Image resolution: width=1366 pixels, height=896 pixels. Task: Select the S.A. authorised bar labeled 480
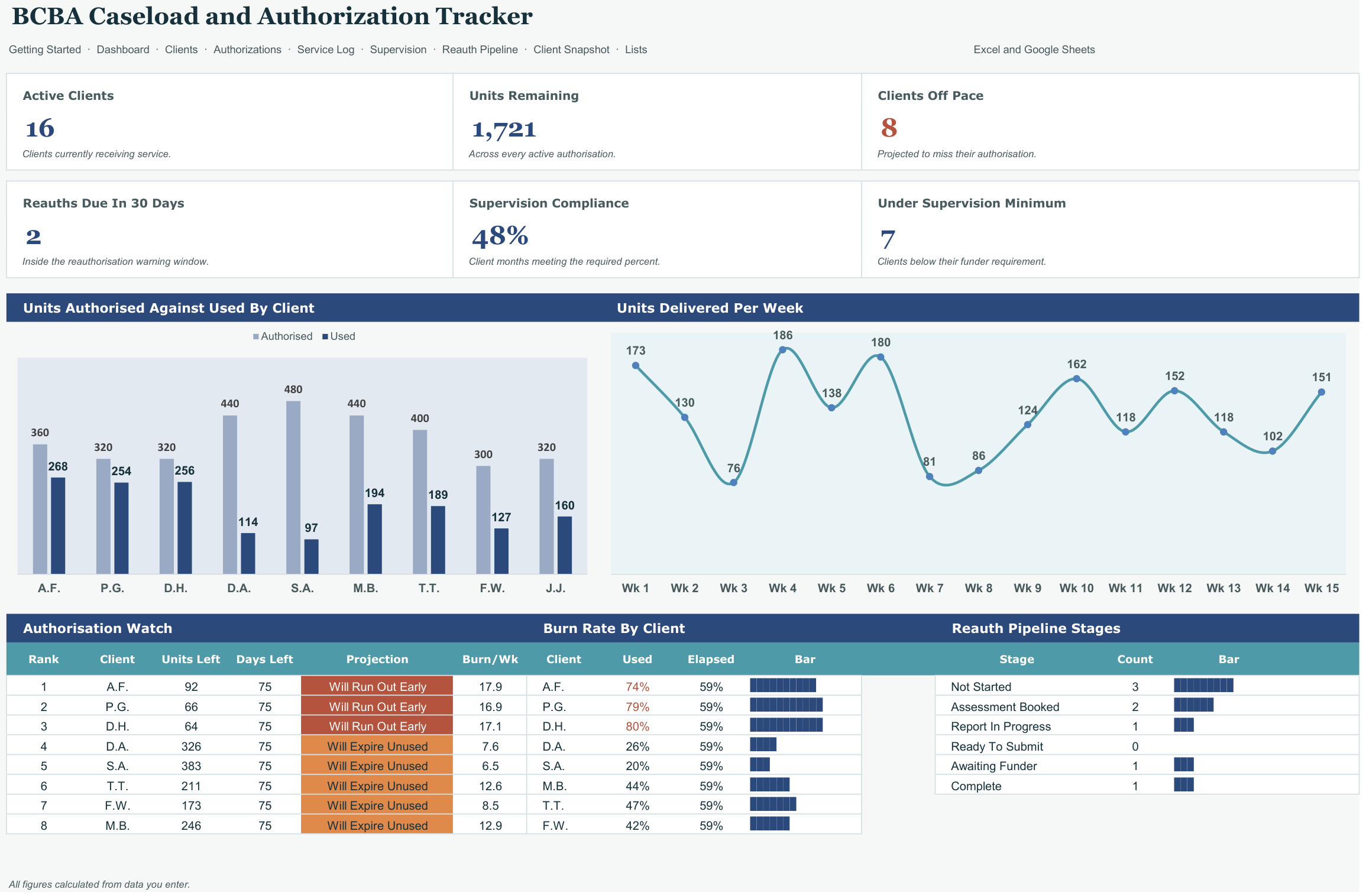click(293, 488)
